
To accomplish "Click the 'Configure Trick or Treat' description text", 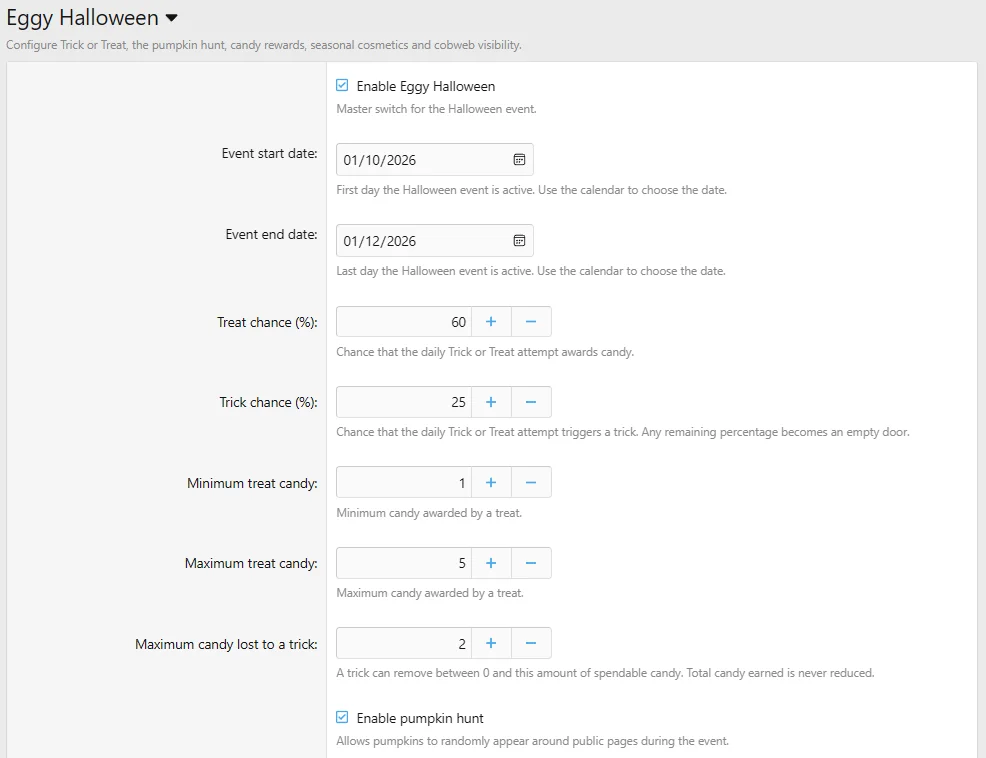I will [x=264, y=45].
